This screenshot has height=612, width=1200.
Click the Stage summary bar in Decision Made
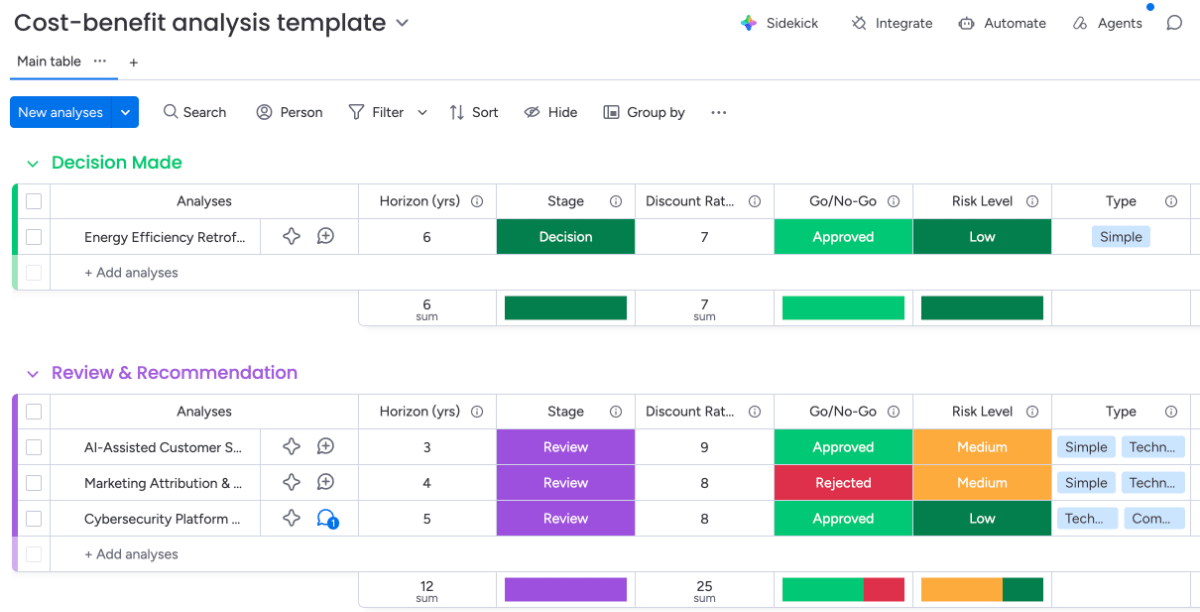(x=566, y=308)
